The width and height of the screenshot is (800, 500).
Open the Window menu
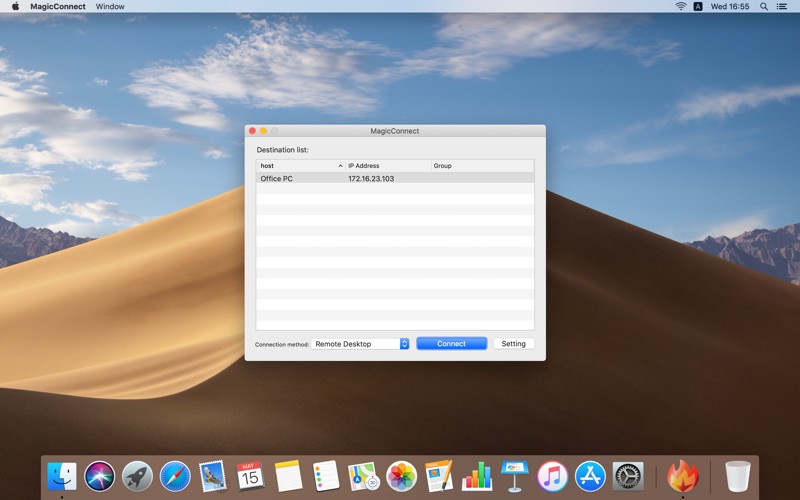110,7
